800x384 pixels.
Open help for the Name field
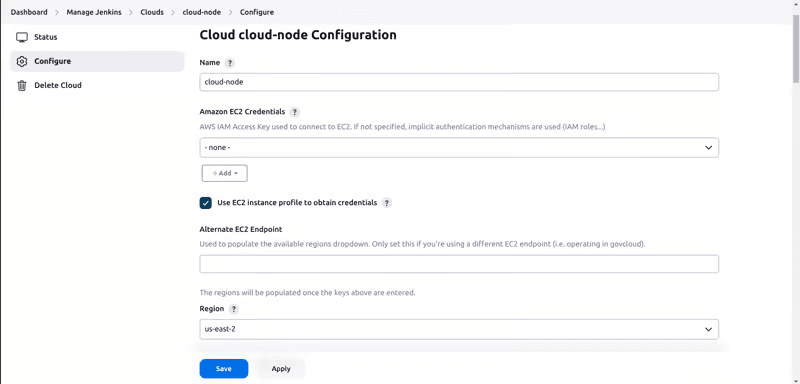[230, 63]
